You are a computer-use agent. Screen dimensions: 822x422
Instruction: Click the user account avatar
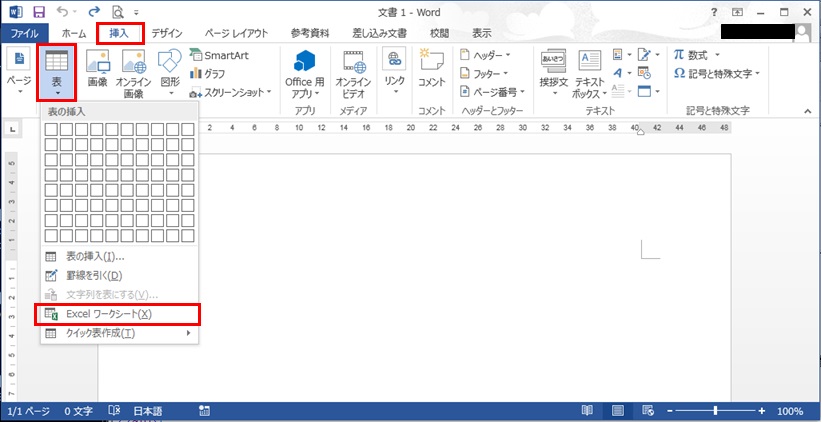[803, 33]
